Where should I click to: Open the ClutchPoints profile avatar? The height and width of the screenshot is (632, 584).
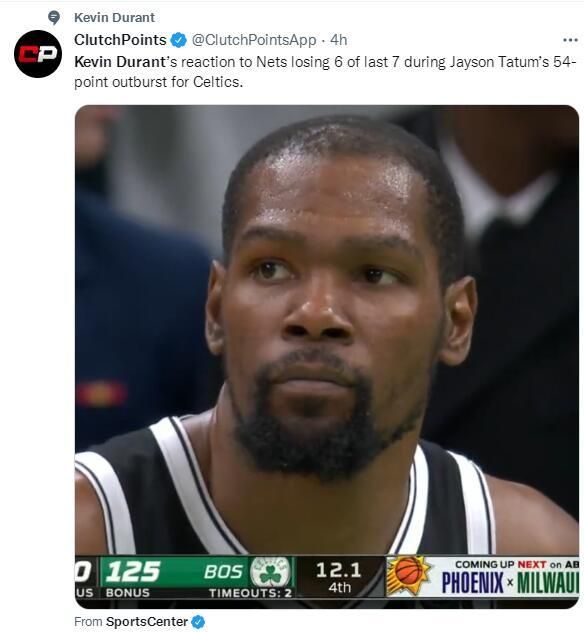tap(38, 54)
